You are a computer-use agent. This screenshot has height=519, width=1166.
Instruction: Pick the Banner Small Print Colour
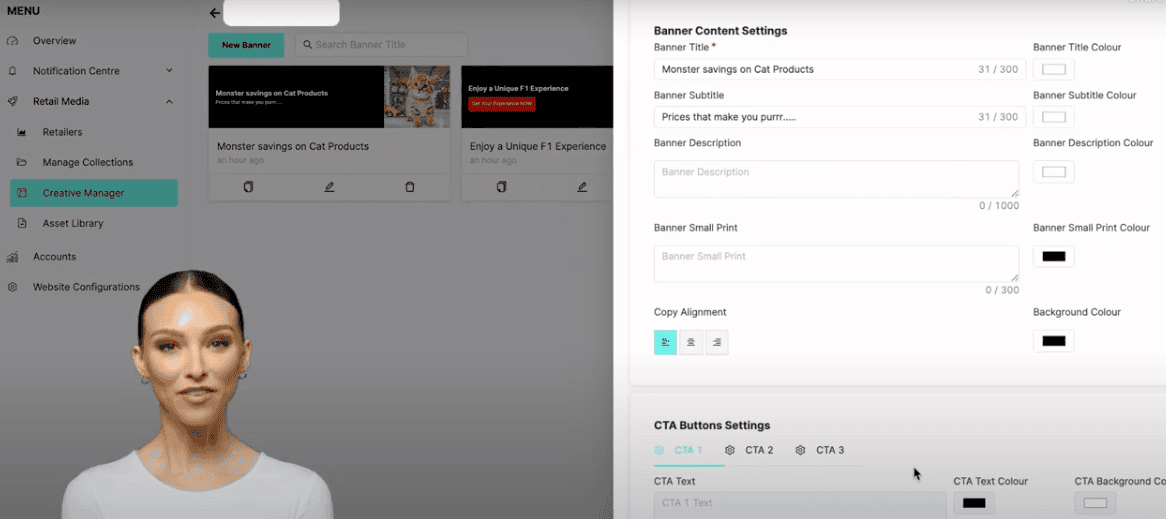click(1053, 256)
